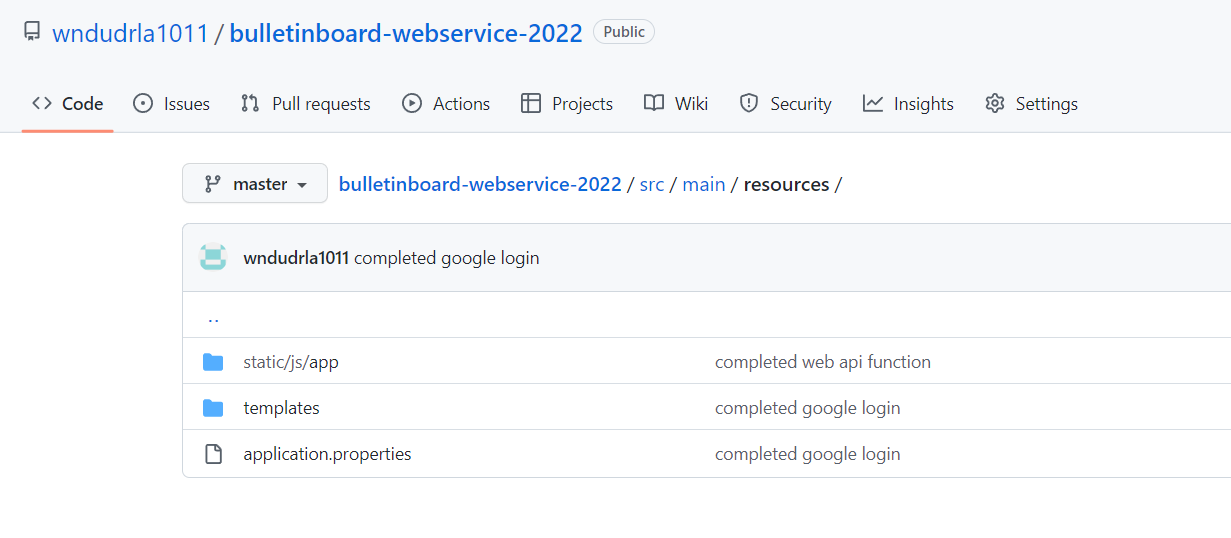Click folder icon for static/js/app
The image size is (1231, 538).
213,362
